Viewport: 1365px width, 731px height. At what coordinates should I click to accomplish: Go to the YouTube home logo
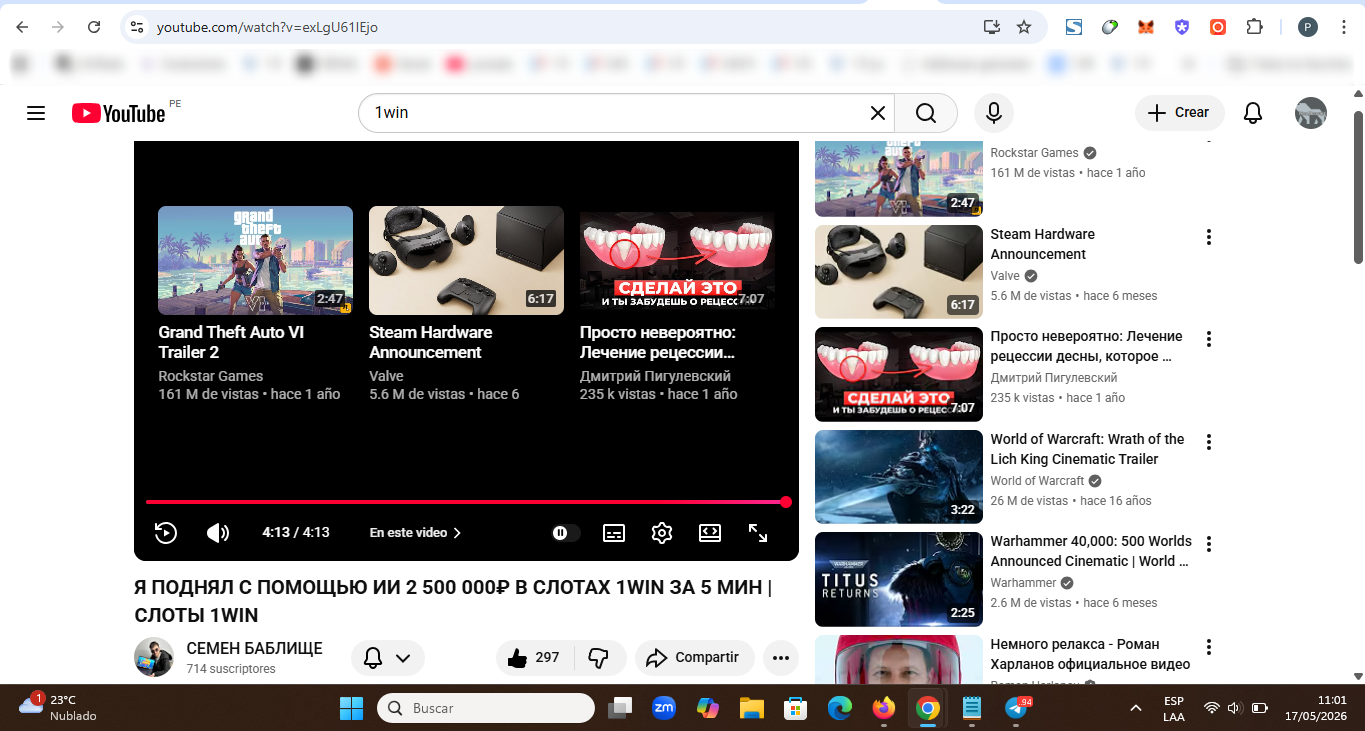pos(118,113)
